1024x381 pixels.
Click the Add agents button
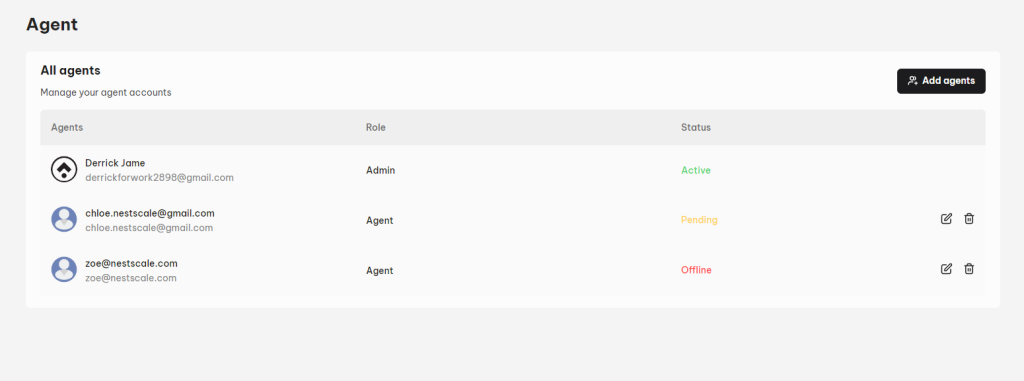click(x=941, y=81)
